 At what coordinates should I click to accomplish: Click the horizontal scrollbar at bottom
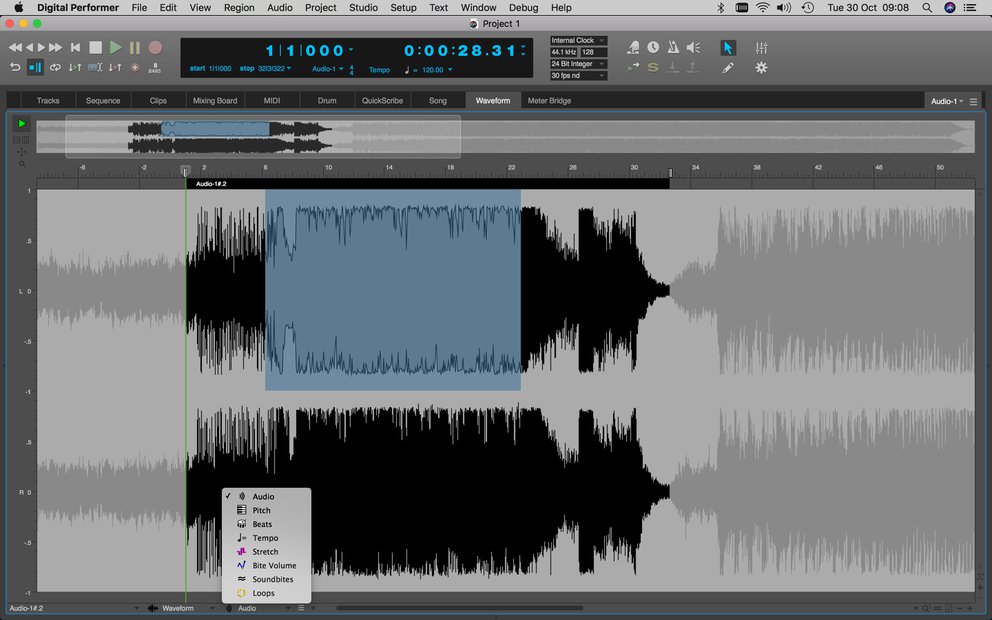[460, 608]
